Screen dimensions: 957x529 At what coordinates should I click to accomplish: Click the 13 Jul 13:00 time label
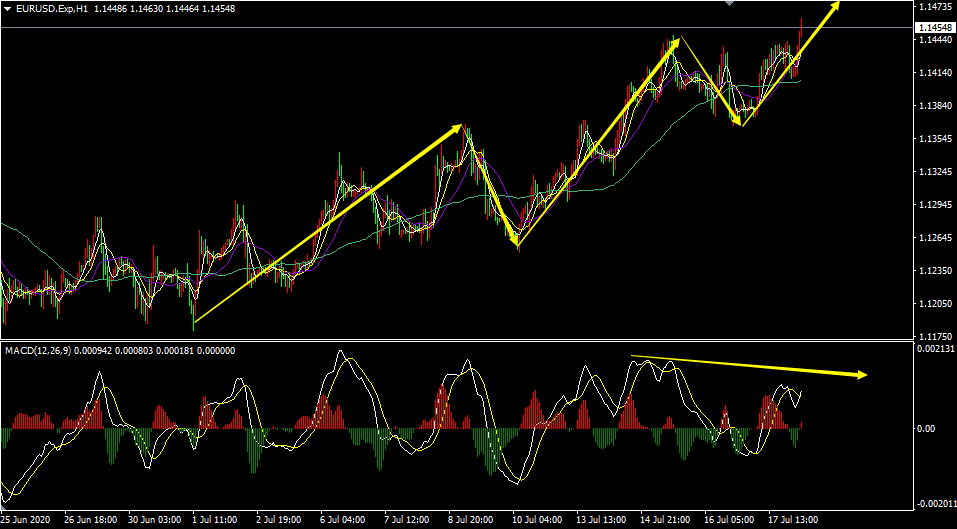601,520
